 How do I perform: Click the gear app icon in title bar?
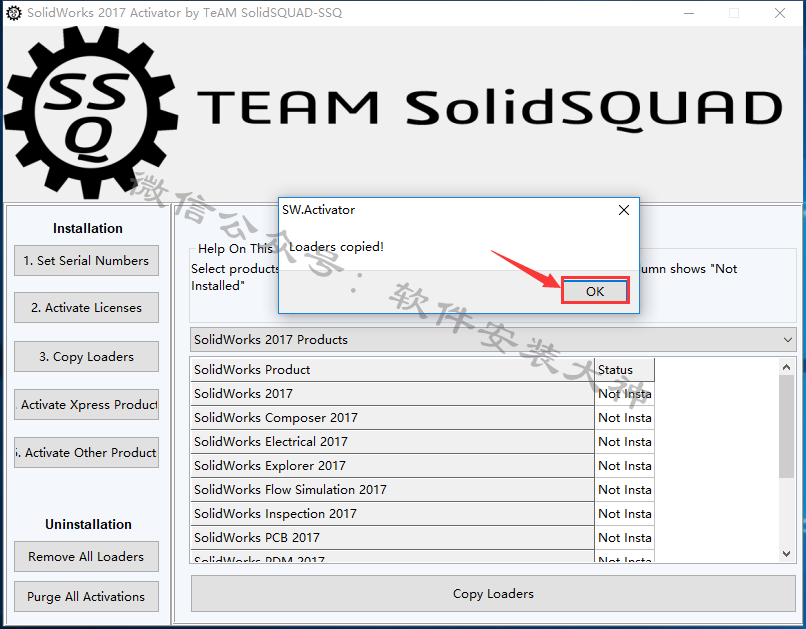[x=14, y=13]
